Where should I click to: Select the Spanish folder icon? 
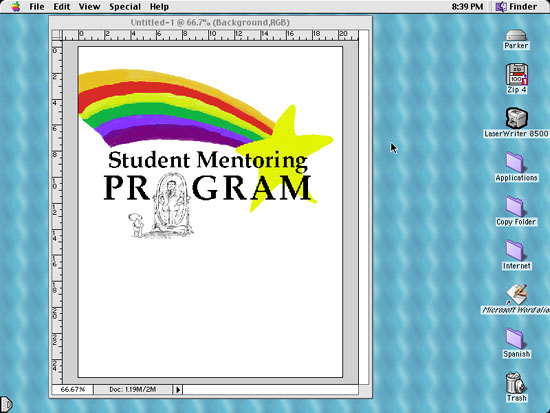[515, 339]
